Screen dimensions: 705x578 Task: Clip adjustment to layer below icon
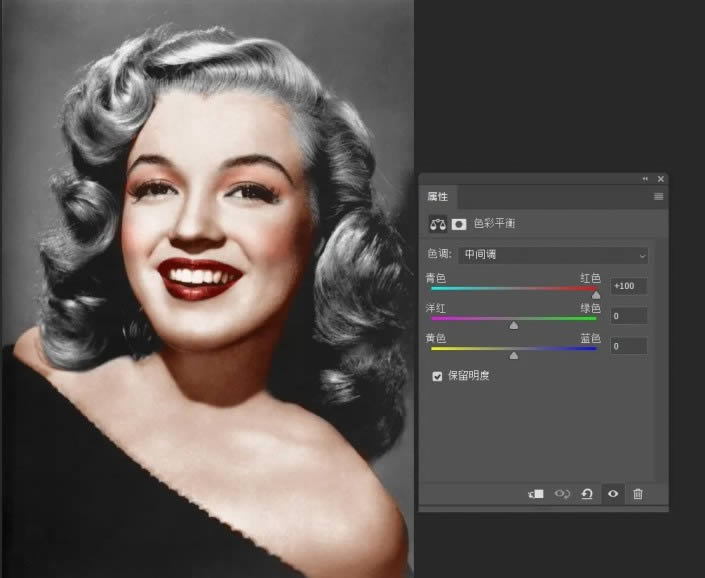pyautogui.click(x=536, y=494)
